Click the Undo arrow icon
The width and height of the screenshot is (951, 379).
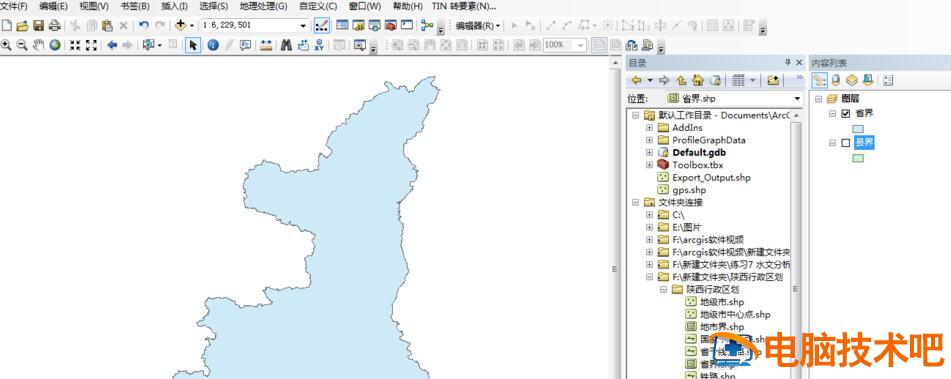click(x=144, y=25)
